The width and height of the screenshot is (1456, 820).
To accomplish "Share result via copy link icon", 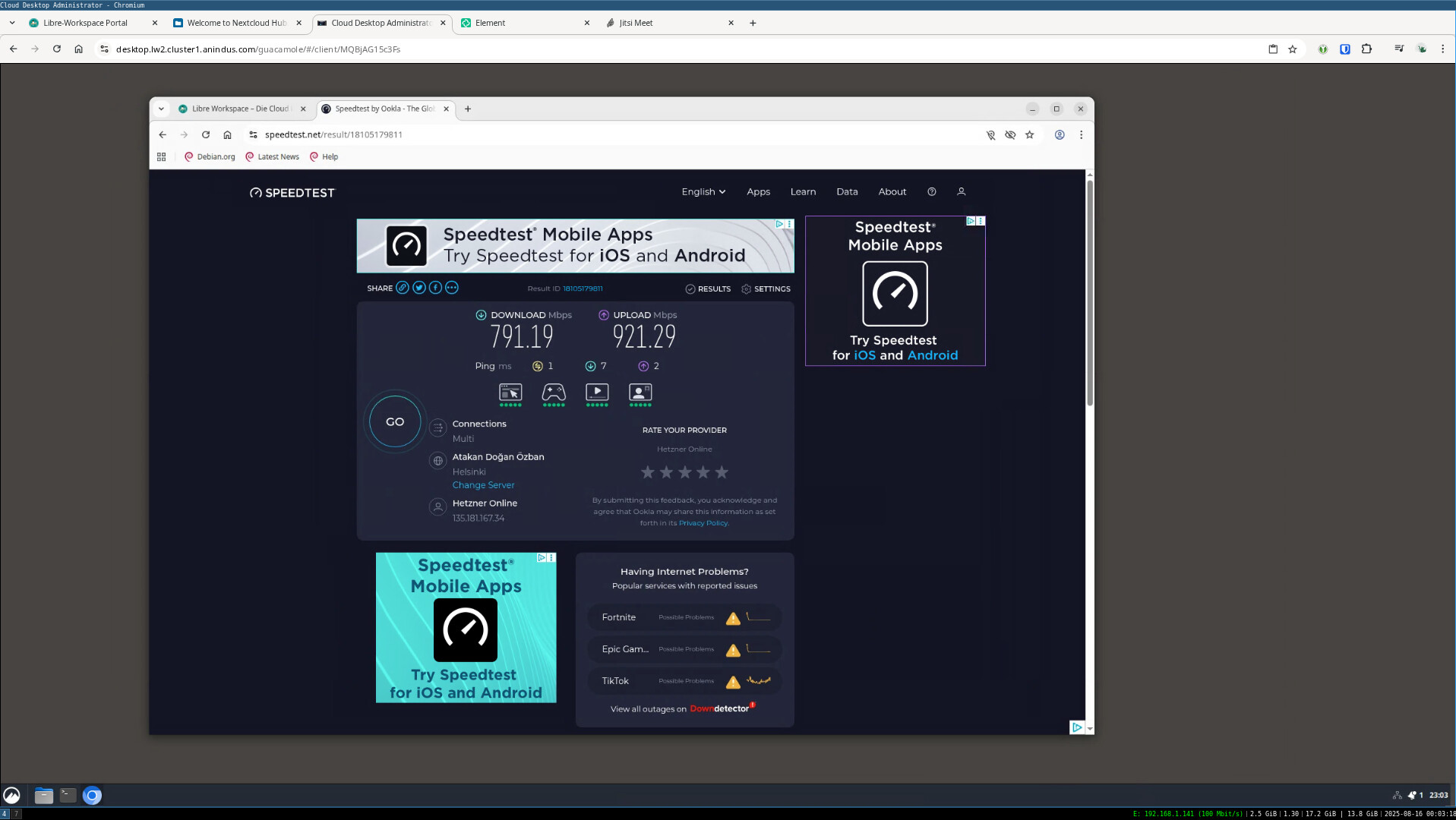I will coord(403,288).
